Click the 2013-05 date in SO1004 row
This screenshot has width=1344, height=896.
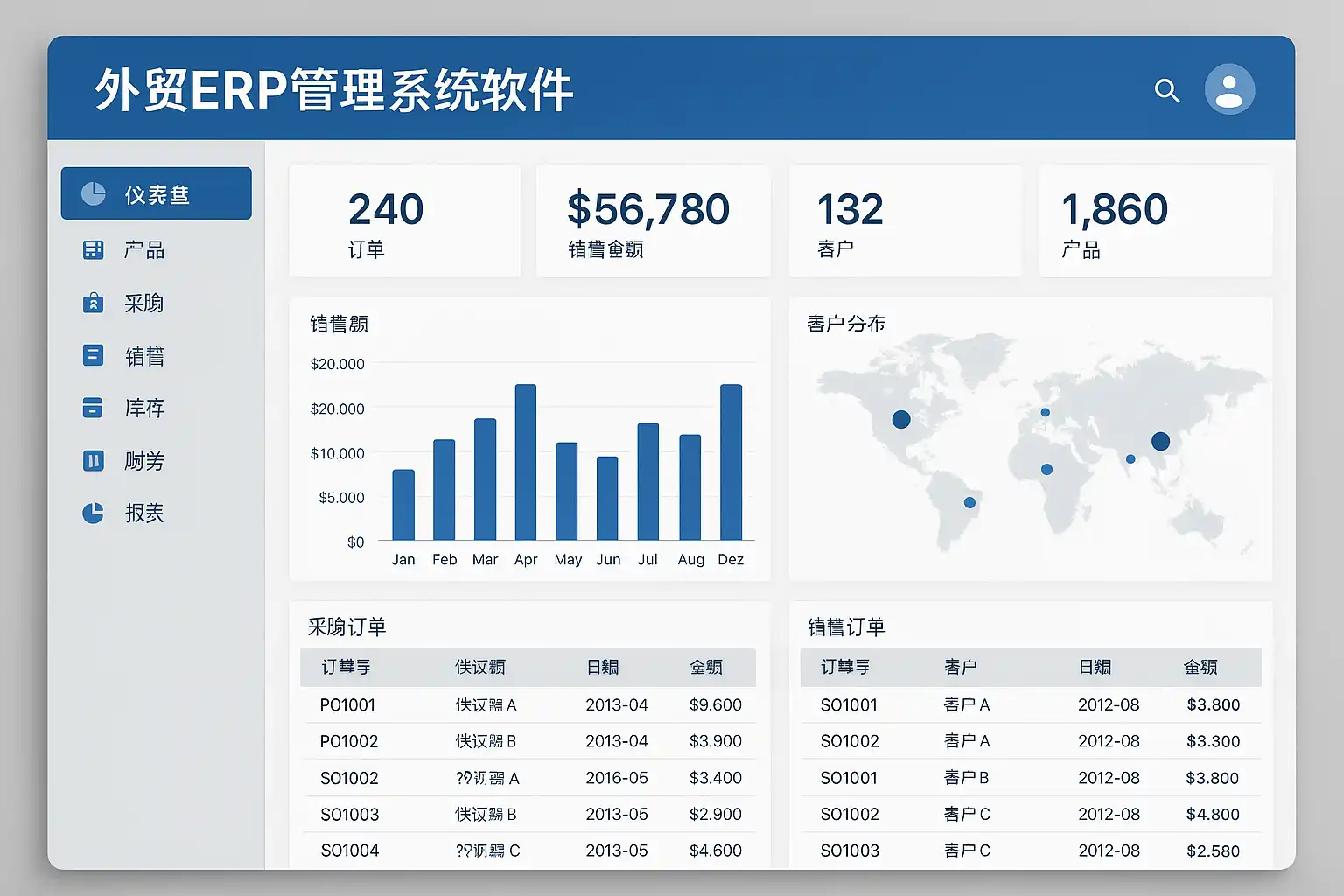tap(617, 850)
